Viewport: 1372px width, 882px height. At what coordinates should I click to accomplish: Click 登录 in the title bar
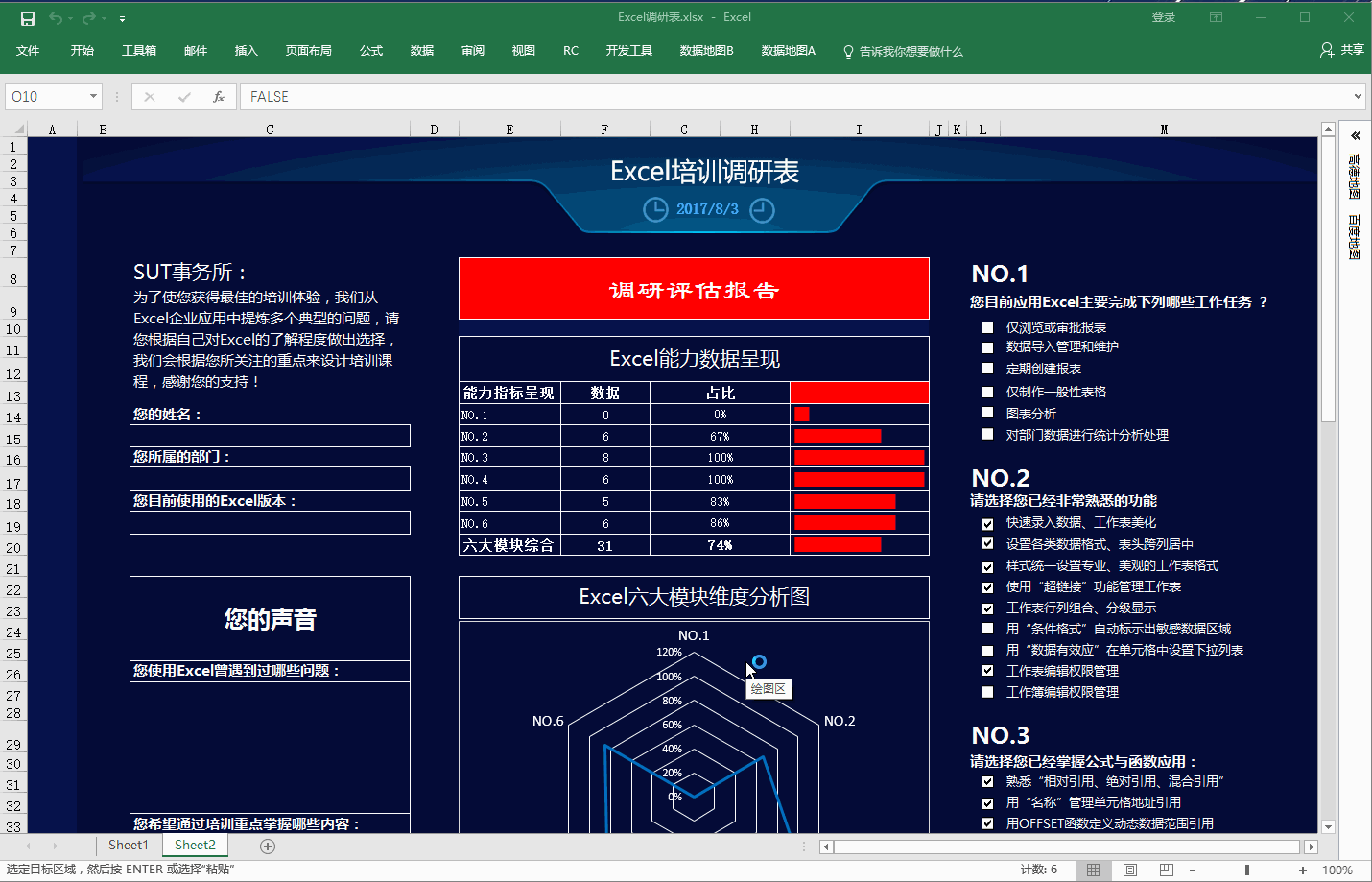[x=1164, y=16]
